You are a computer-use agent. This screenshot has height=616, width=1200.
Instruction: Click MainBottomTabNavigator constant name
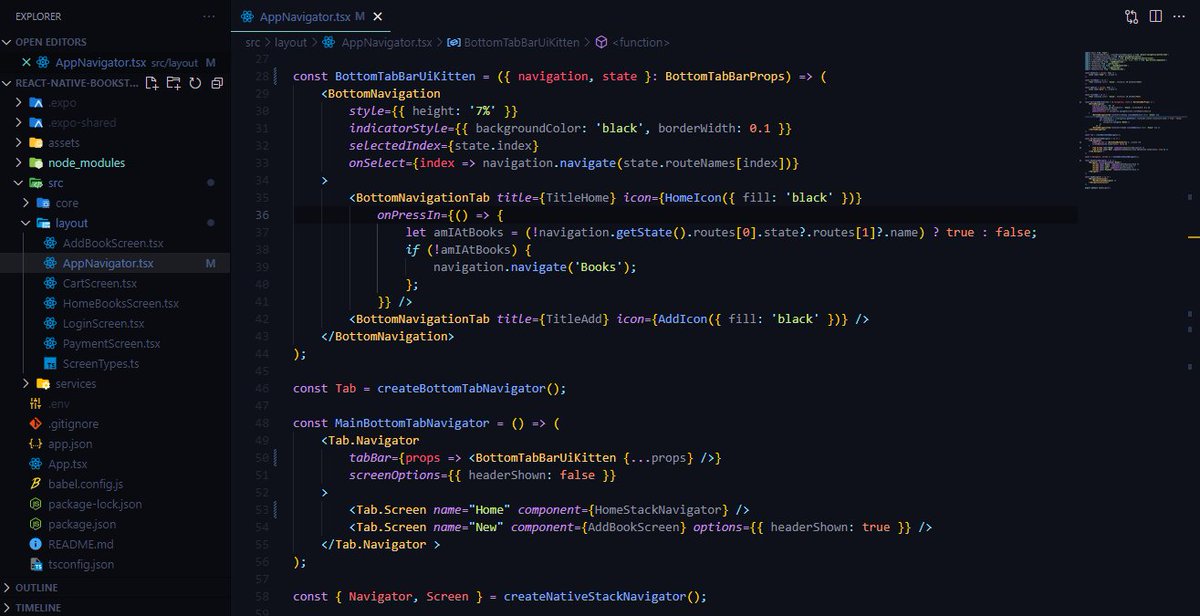412,423
